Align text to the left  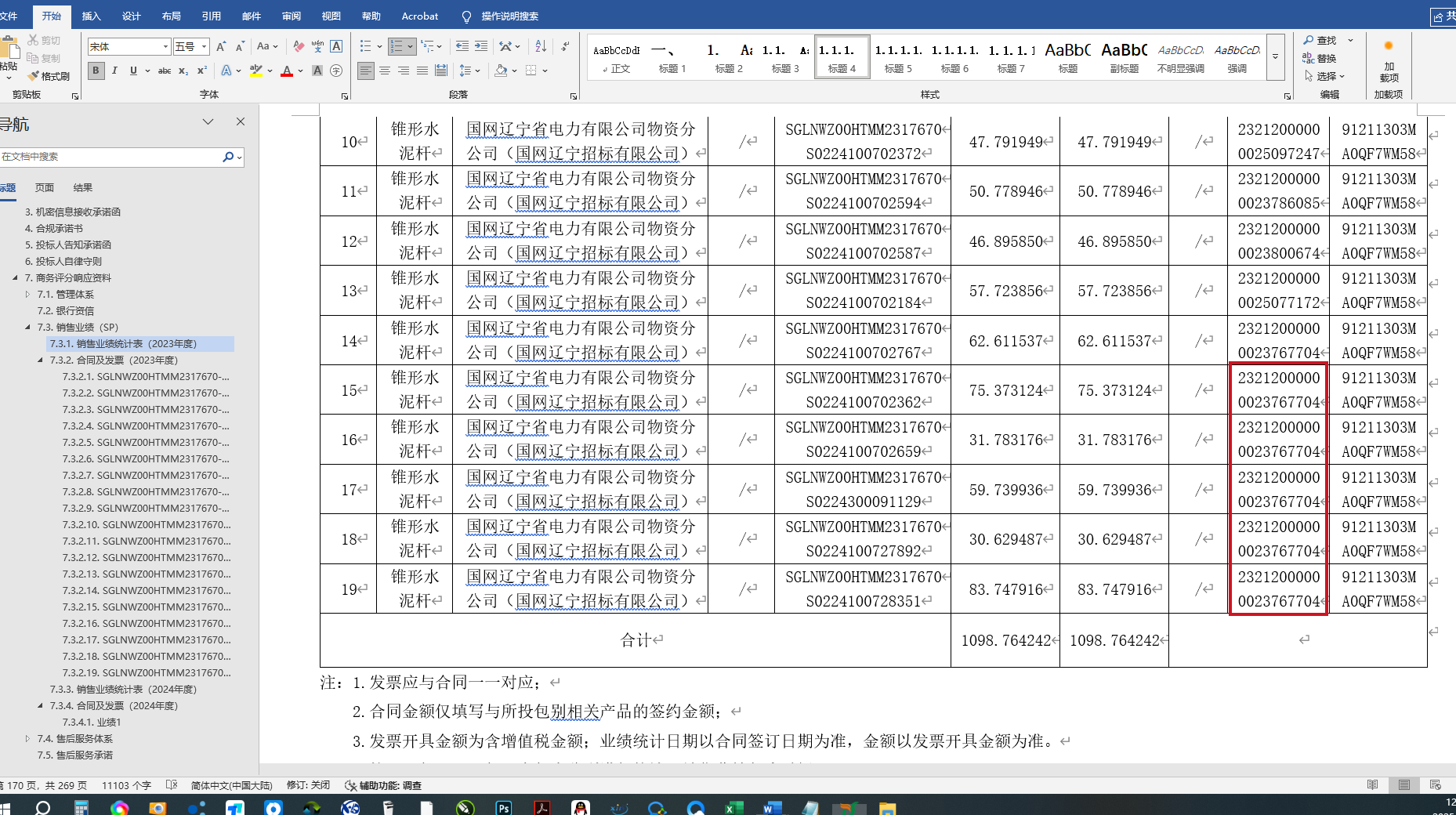[x=366, y=71]
